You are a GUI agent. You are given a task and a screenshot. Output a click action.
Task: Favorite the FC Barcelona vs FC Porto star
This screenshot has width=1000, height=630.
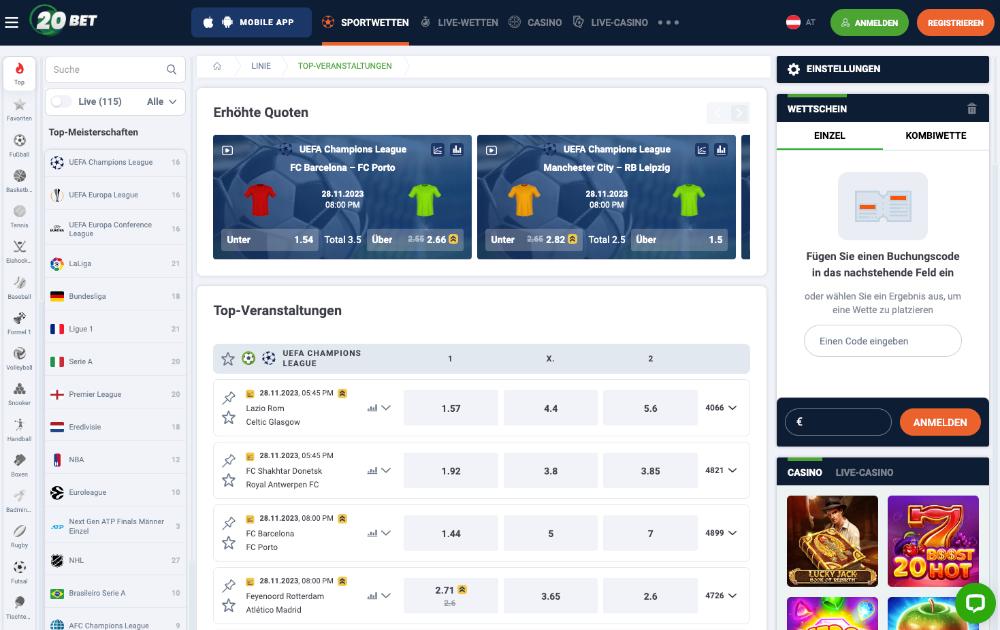(229, 543)
